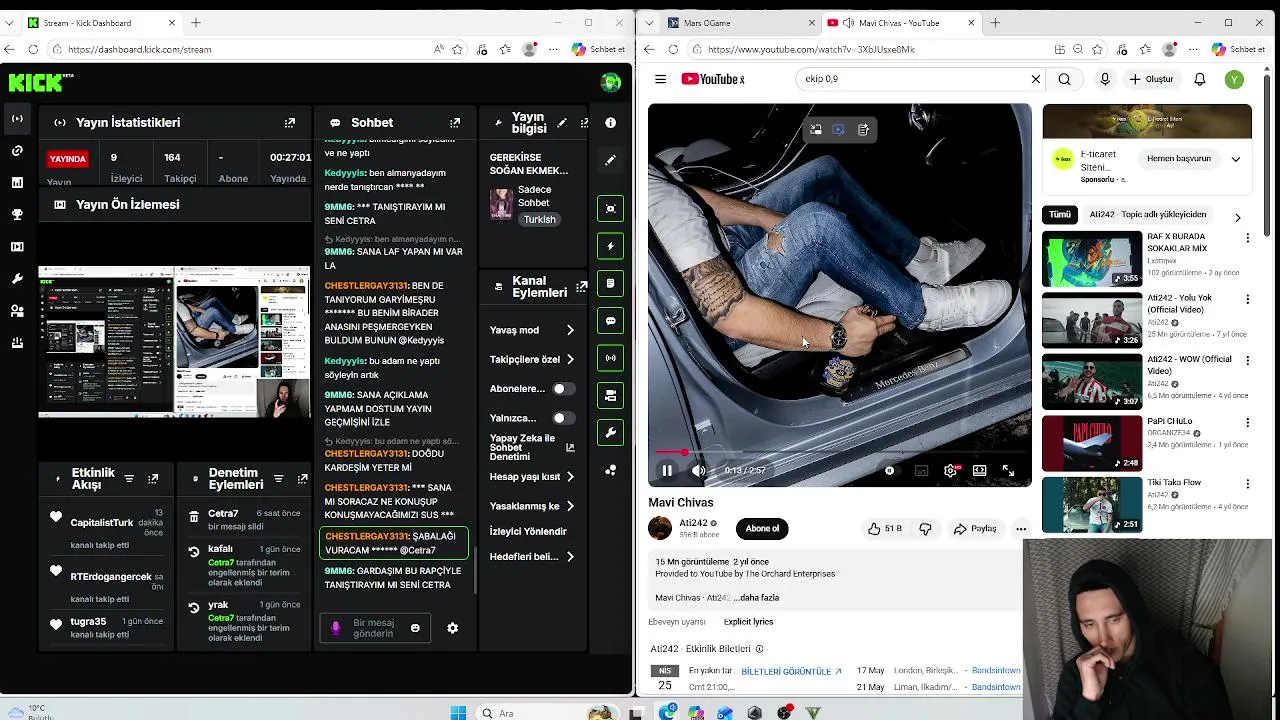Click the Hemen başvurun ad button
This screenshot has height=720, width=1280.
pyautogui.click(x=1179, y=158)
